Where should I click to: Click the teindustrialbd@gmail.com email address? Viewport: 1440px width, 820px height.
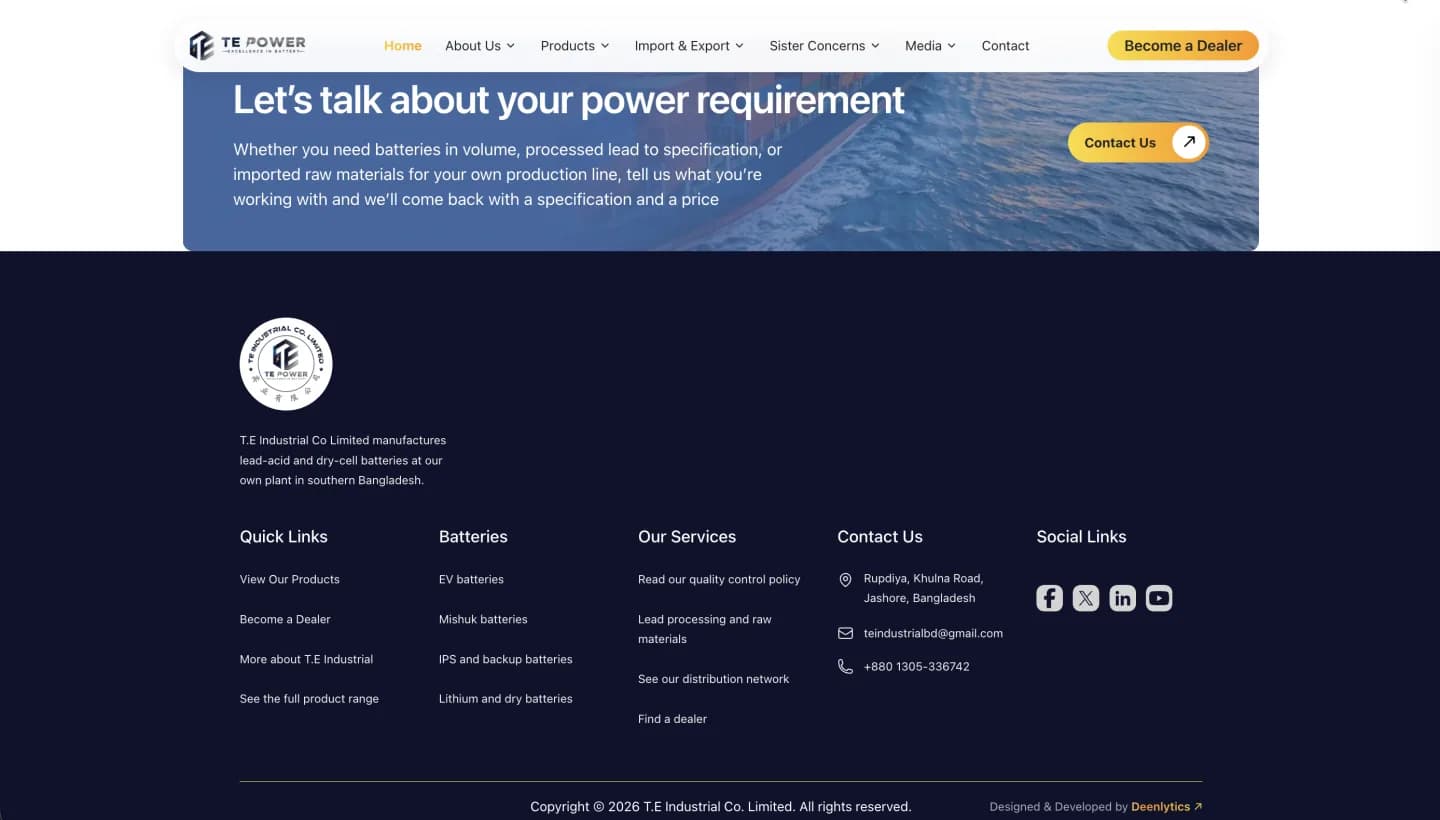point(933,633)
